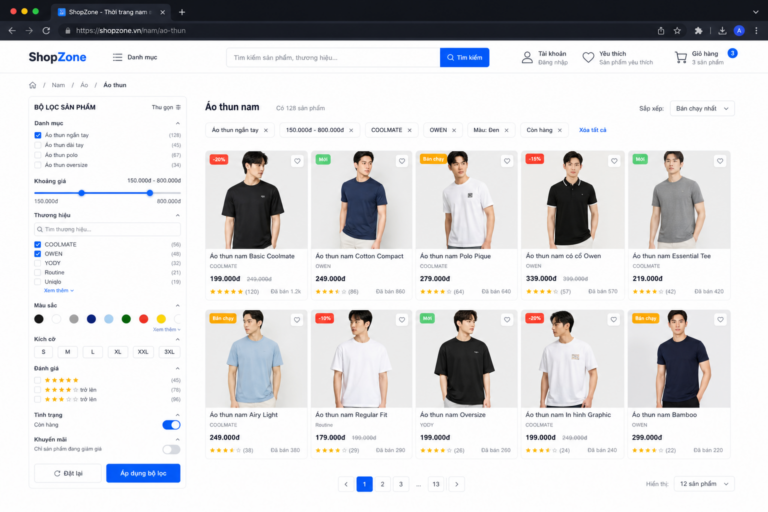
Task: Clear all filters via Xóa tất cả
Action: (x=593, y=130)
